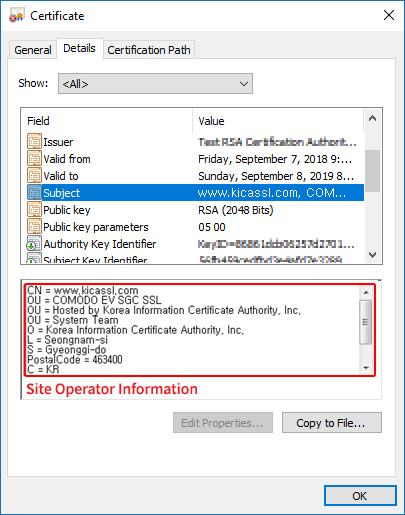Screen dimensions: 405x515
Task: Select the Subject Key Identifier row label
Action: 95,259
